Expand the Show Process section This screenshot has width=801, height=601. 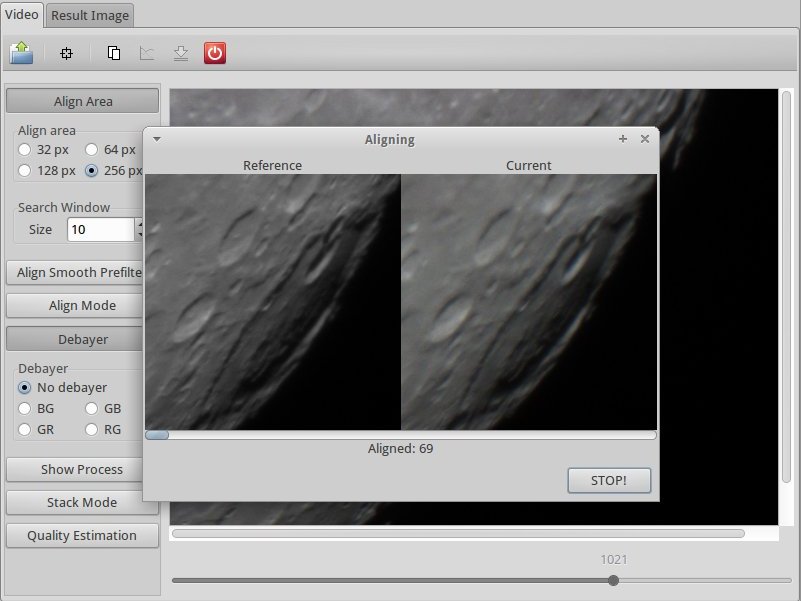coord(75,469)
